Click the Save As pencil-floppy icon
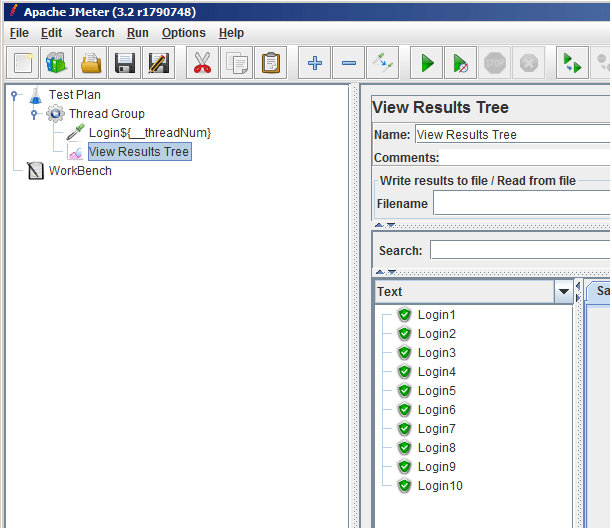Viewport: 612px width, 529px height. tap(158, 63)
